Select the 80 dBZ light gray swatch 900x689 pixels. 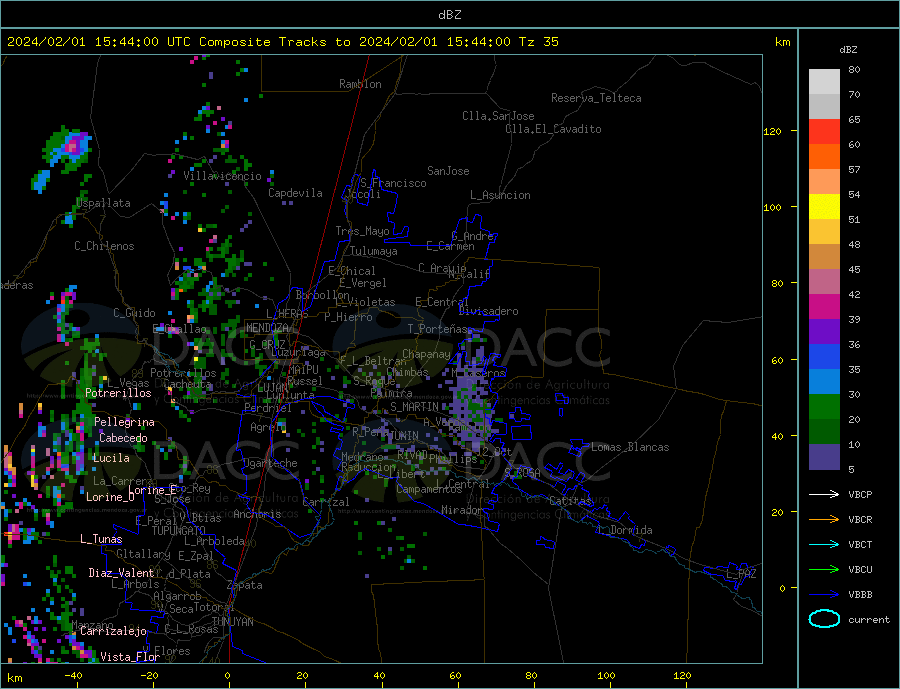pos(824,82)
